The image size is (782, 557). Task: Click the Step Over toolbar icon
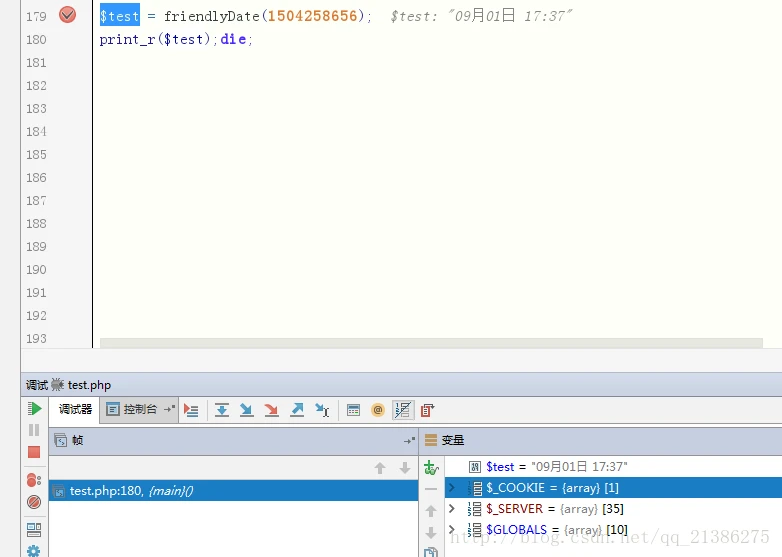click(x=222, y=410)
